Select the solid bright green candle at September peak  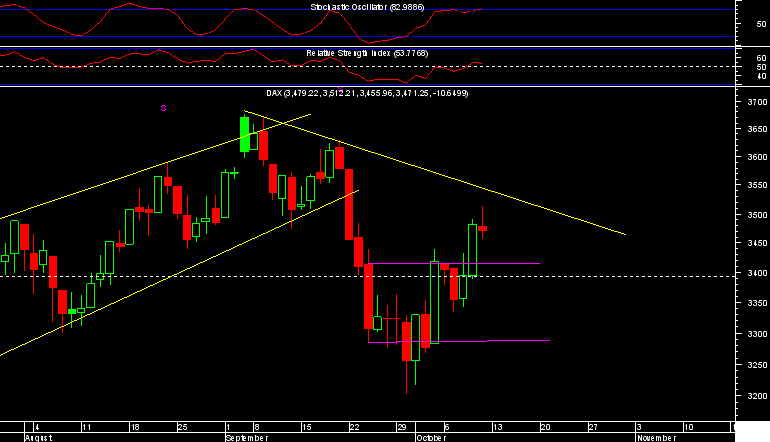[x=245, y=135]
